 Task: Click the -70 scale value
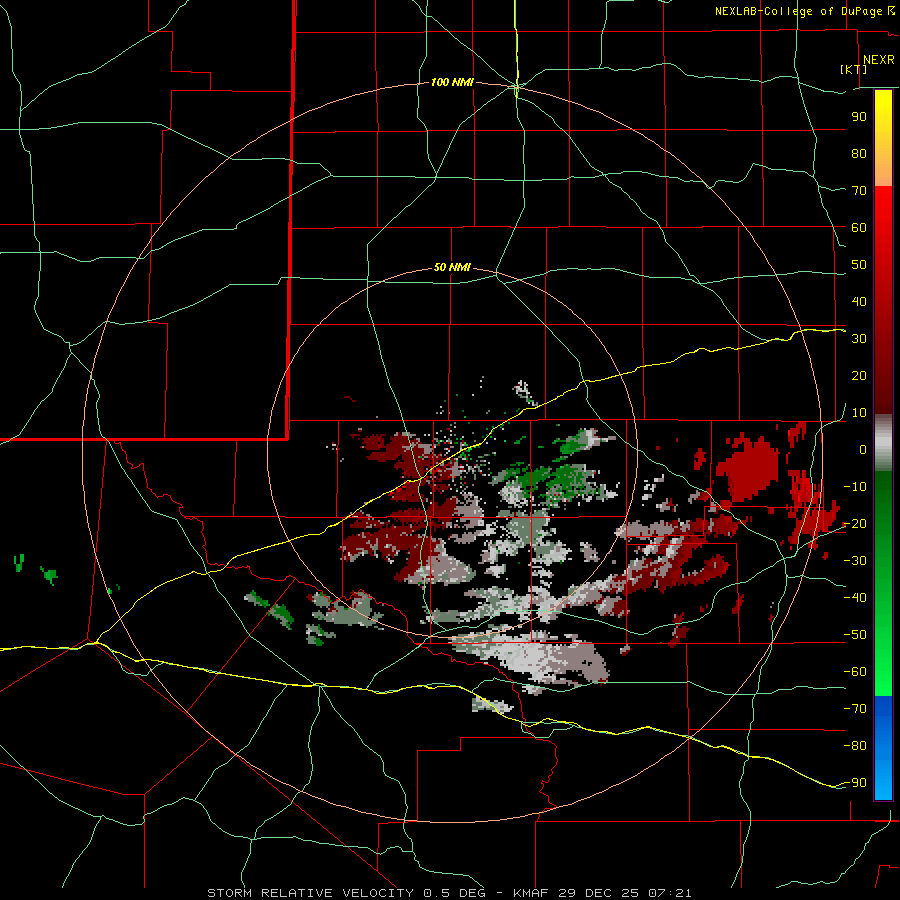855,709
